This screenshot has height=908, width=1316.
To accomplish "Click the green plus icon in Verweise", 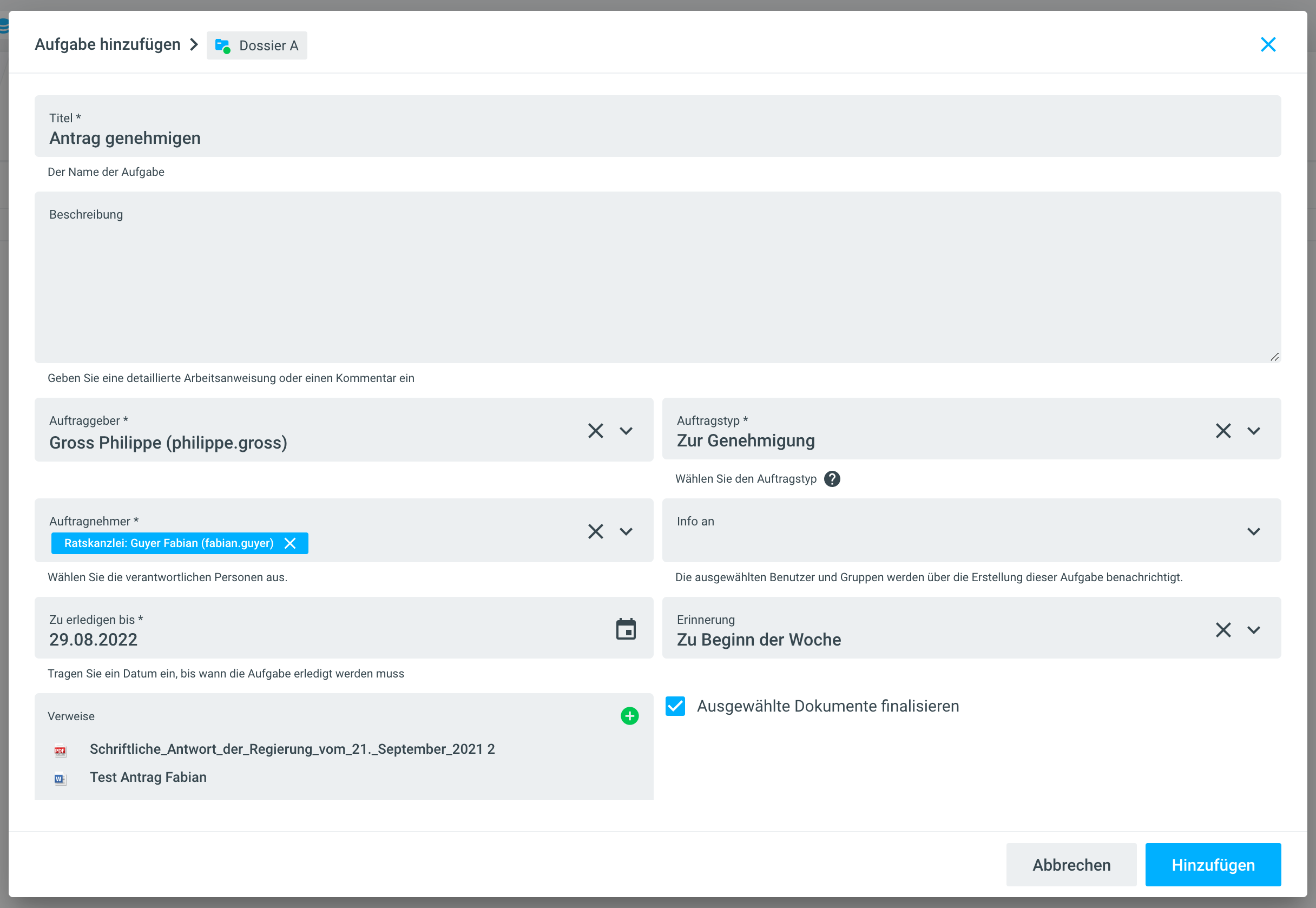I will pos(629,716).
